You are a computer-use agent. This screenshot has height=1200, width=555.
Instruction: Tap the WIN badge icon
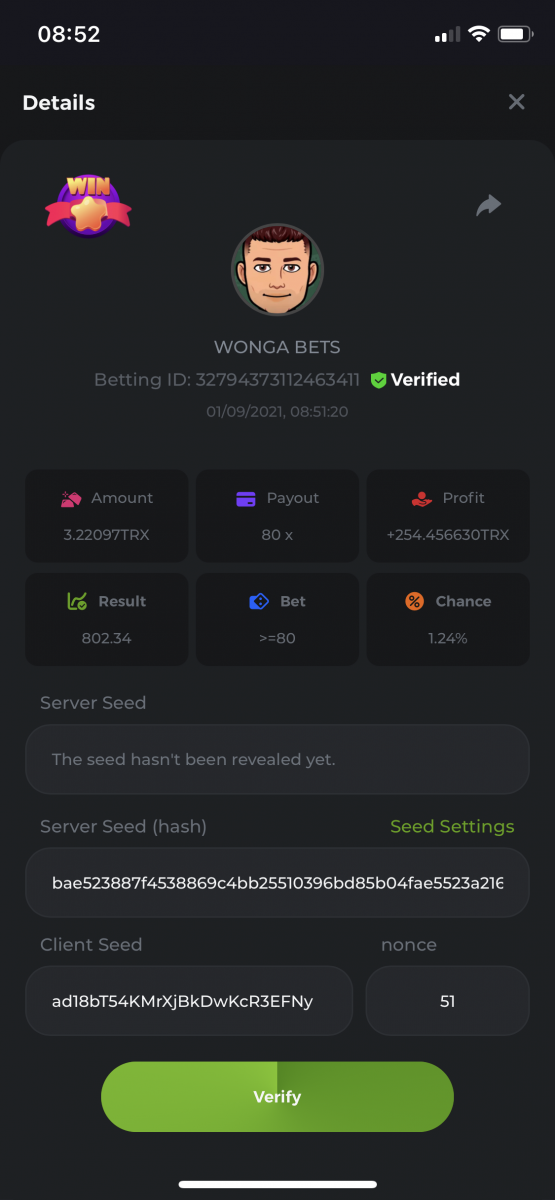point(88,205)
